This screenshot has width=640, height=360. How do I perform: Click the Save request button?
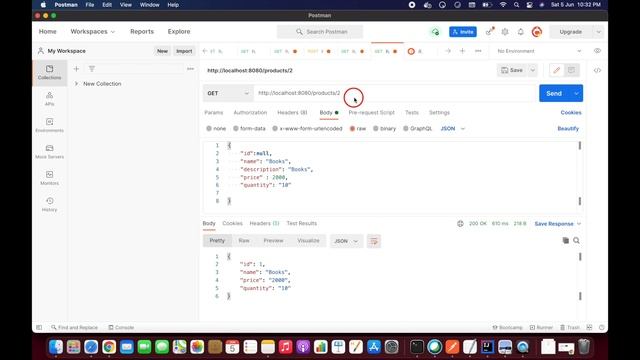coord(512,70)
